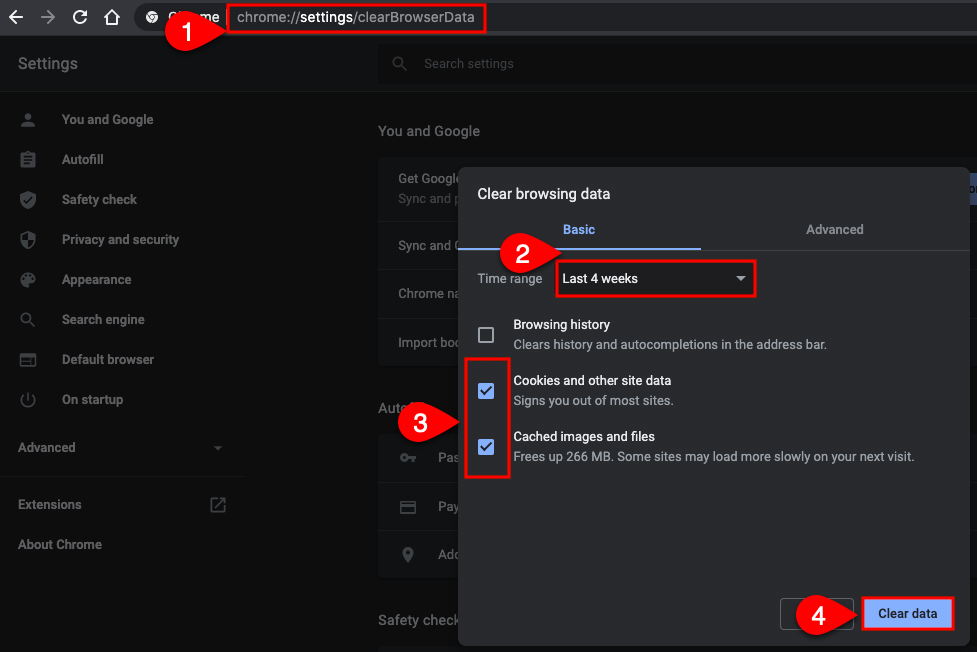The image size is (977, 652).
Task: Click the clipboard icon beside Autofill
Action: [28, 160]
